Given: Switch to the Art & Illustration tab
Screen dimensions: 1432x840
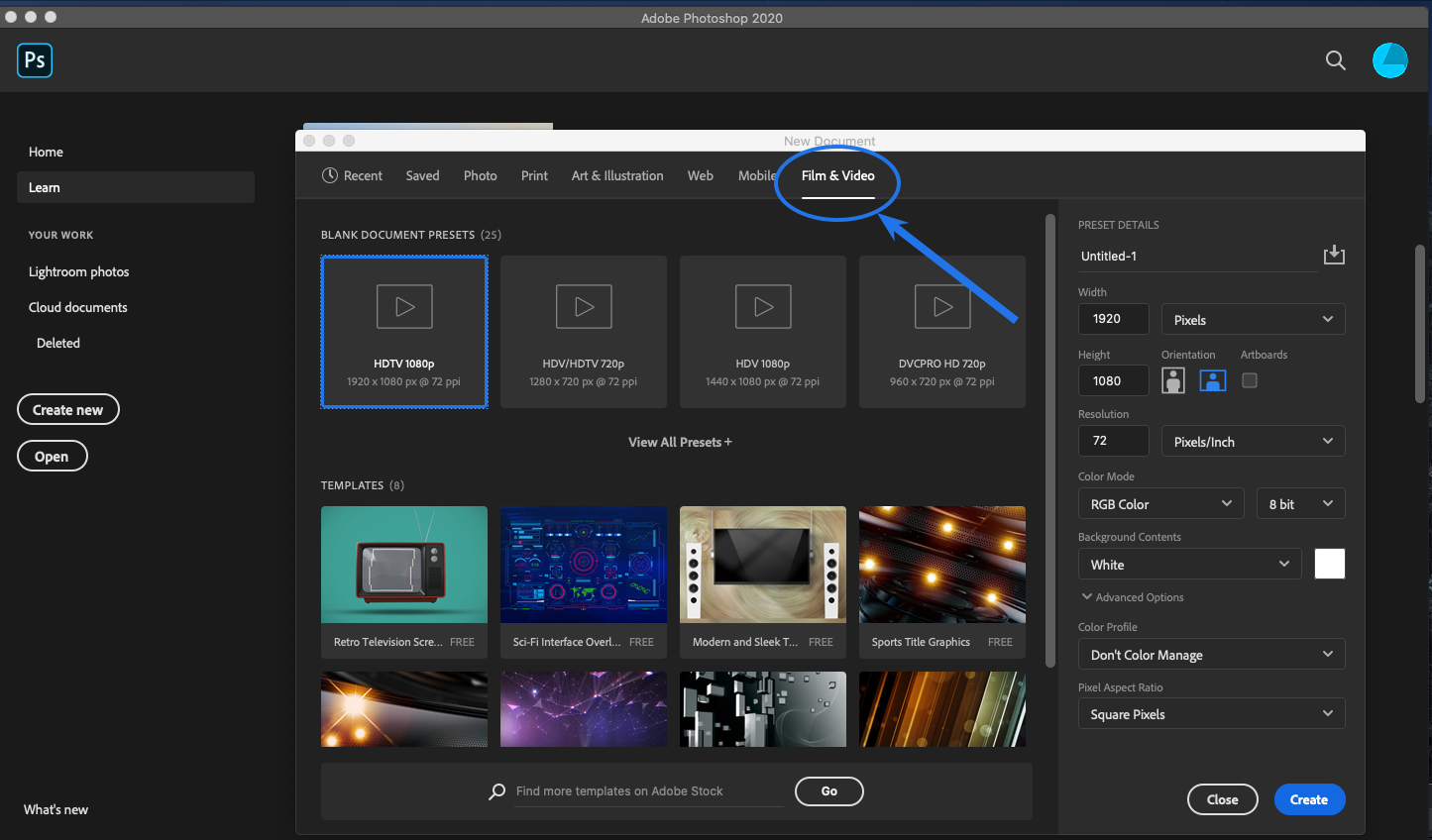Looking at the screenshot, I should 617,175.
